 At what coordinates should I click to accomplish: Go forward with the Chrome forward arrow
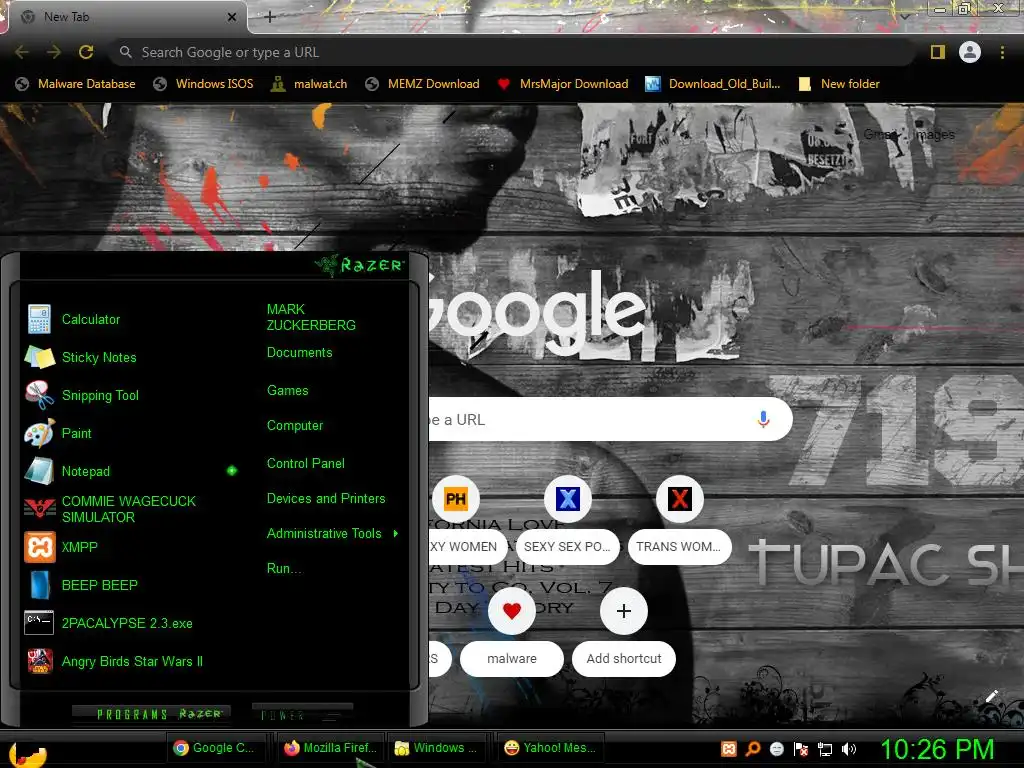click(x=54, y=52)
